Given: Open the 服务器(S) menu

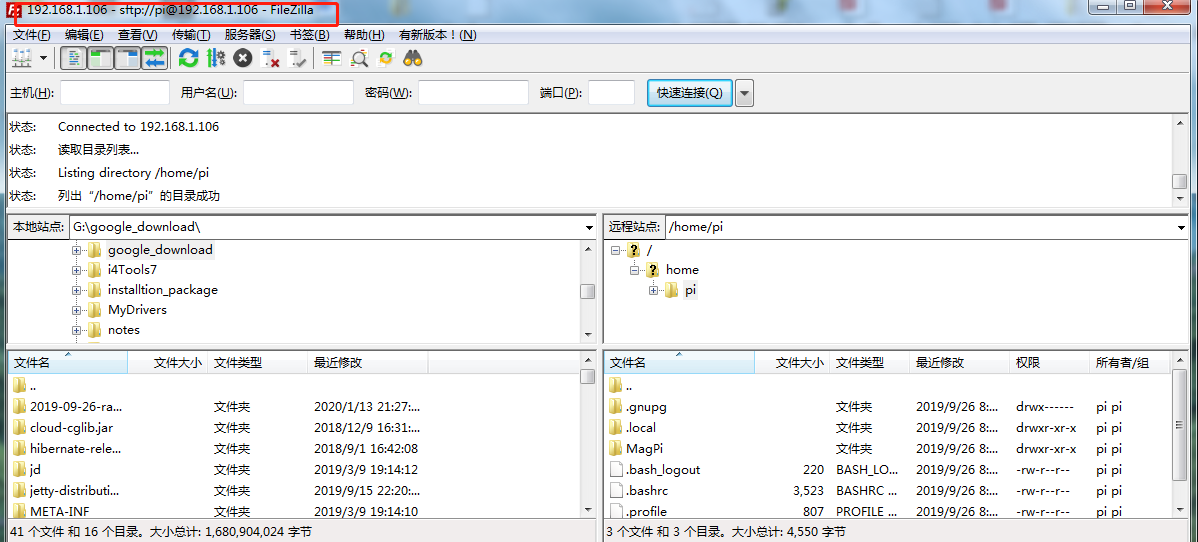Looking at the screenshot, I should (x=250, y=35).
